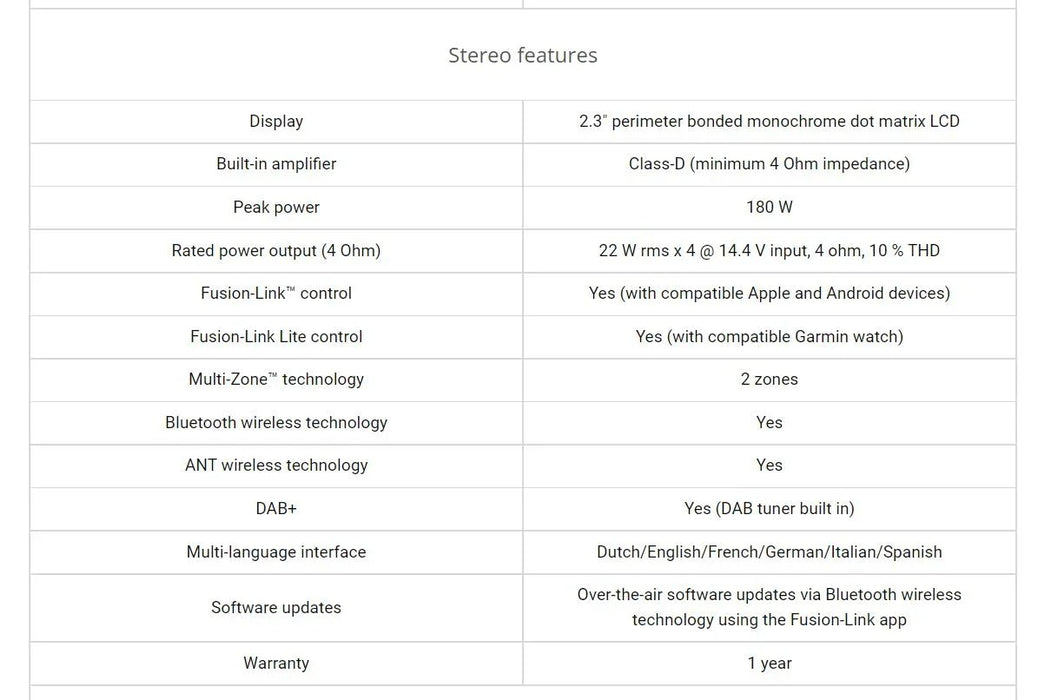The height and width of the screenshot is (700, 1045).
Task: Click the Display row label
Action: coord(276,121)
